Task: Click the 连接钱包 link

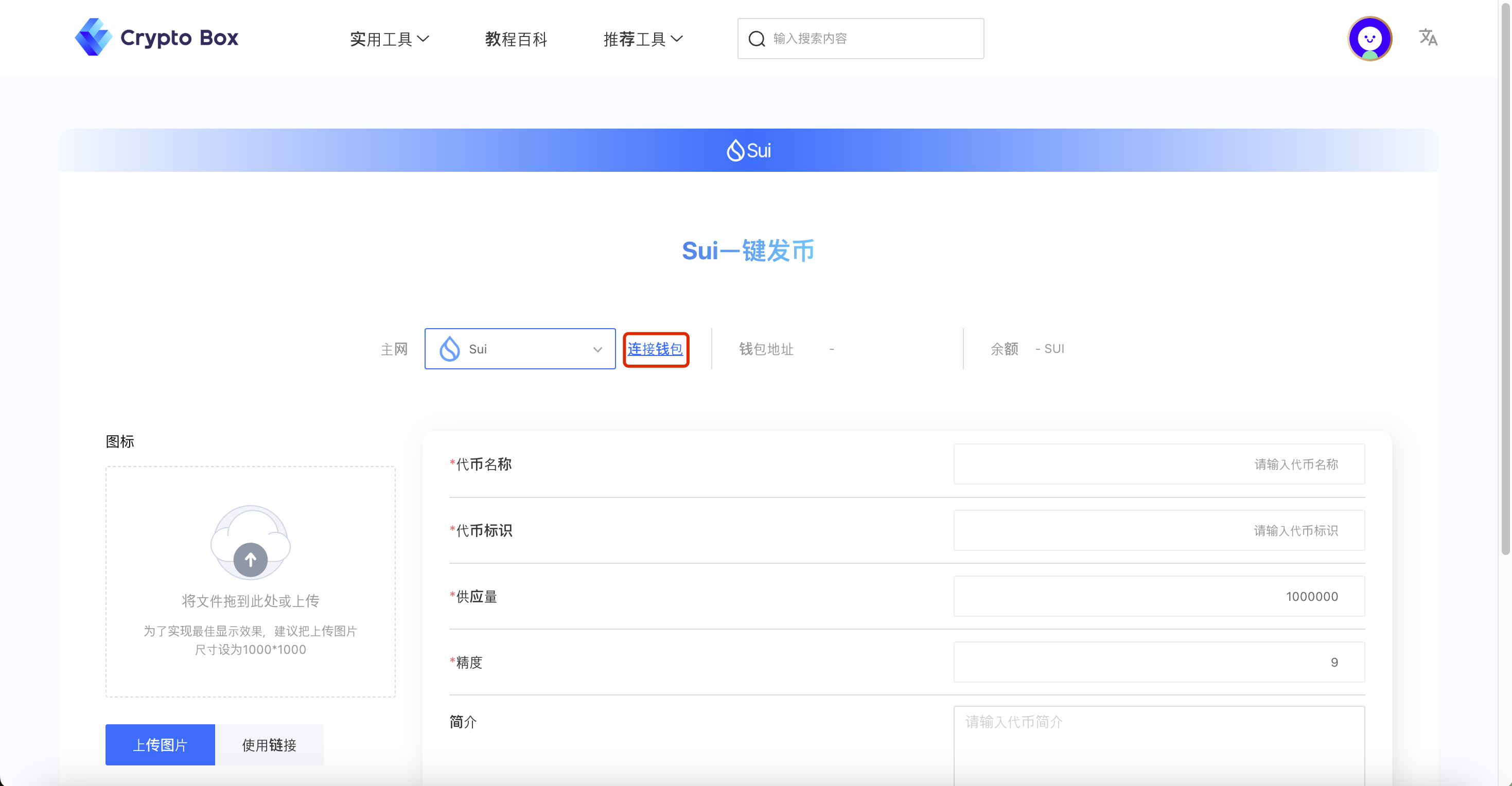Action: pos(655,349)
